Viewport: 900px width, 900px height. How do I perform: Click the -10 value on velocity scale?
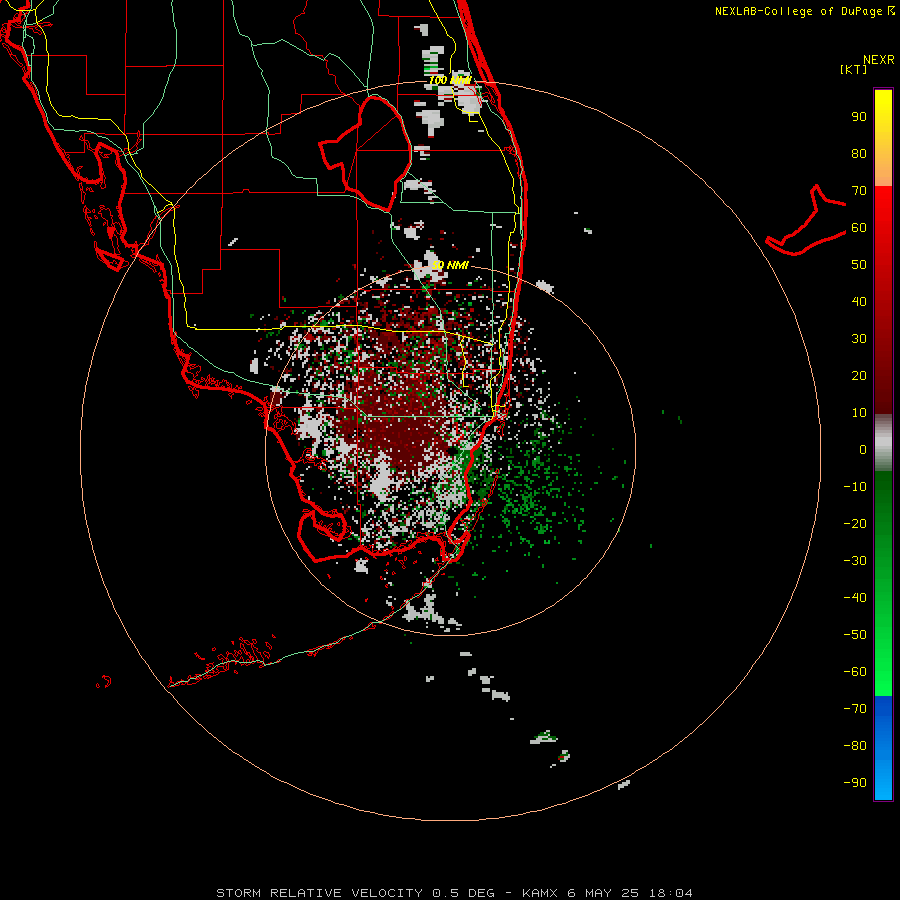pos(855,487)
